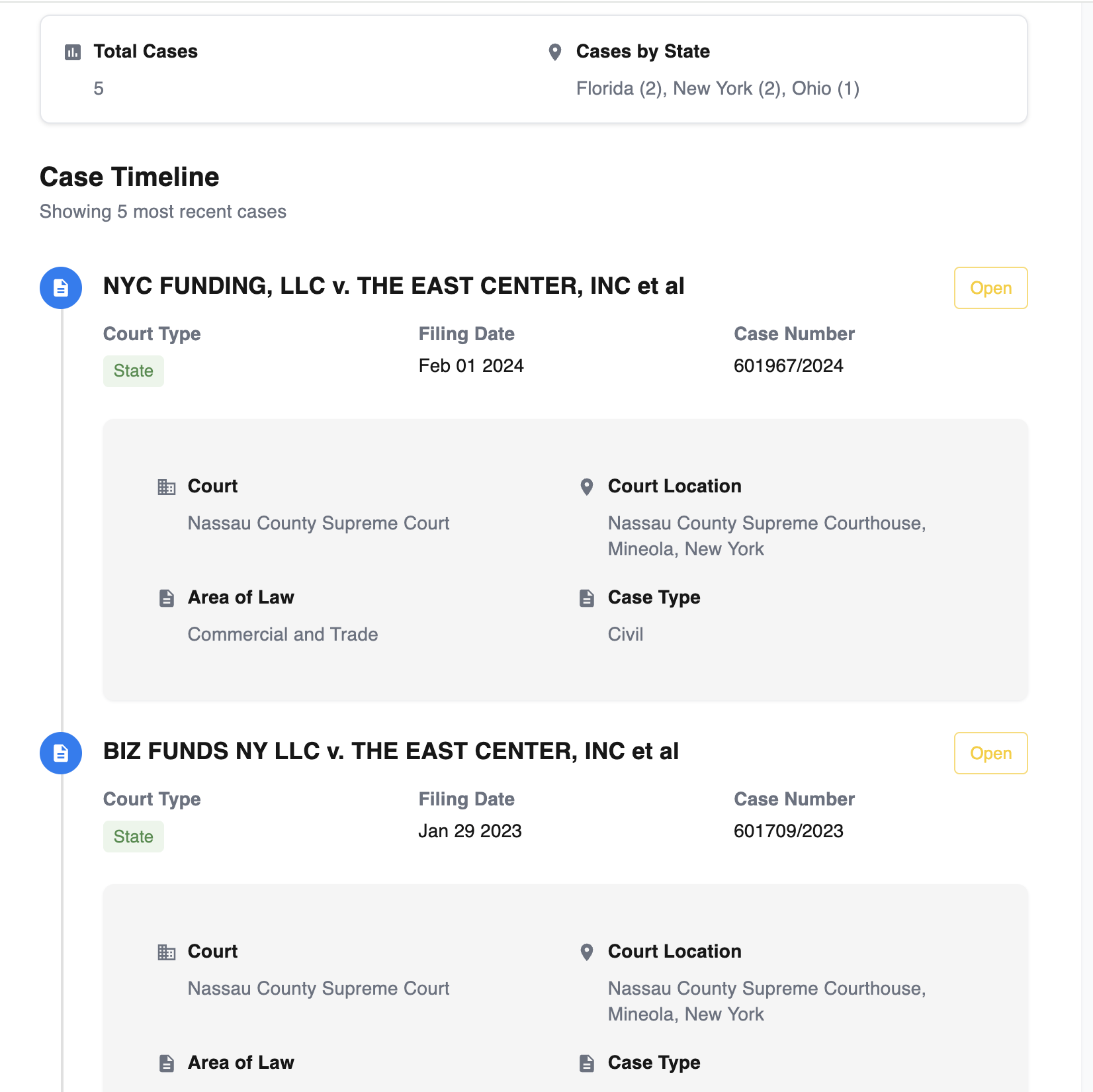Click Open badge on NYC Funding case
Image resolution: width=1093 pixels, height=1092 pixels.
pos(990,288)
